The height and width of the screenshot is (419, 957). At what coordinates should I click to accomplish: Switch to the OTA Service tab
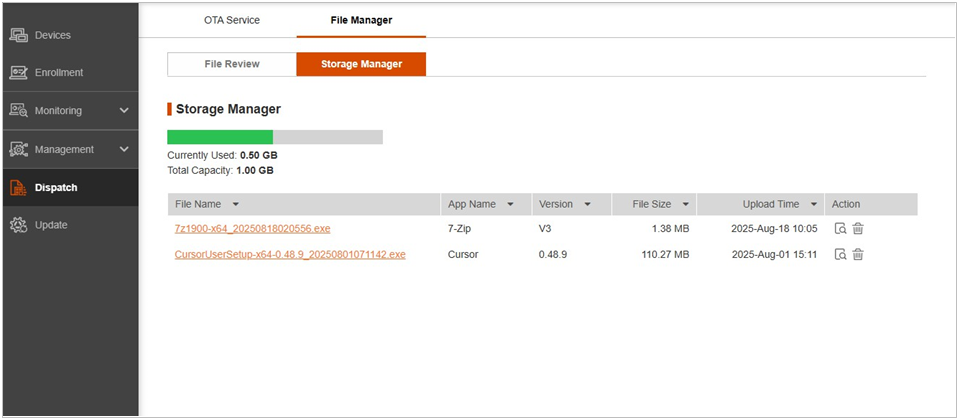tap(232, 20)
